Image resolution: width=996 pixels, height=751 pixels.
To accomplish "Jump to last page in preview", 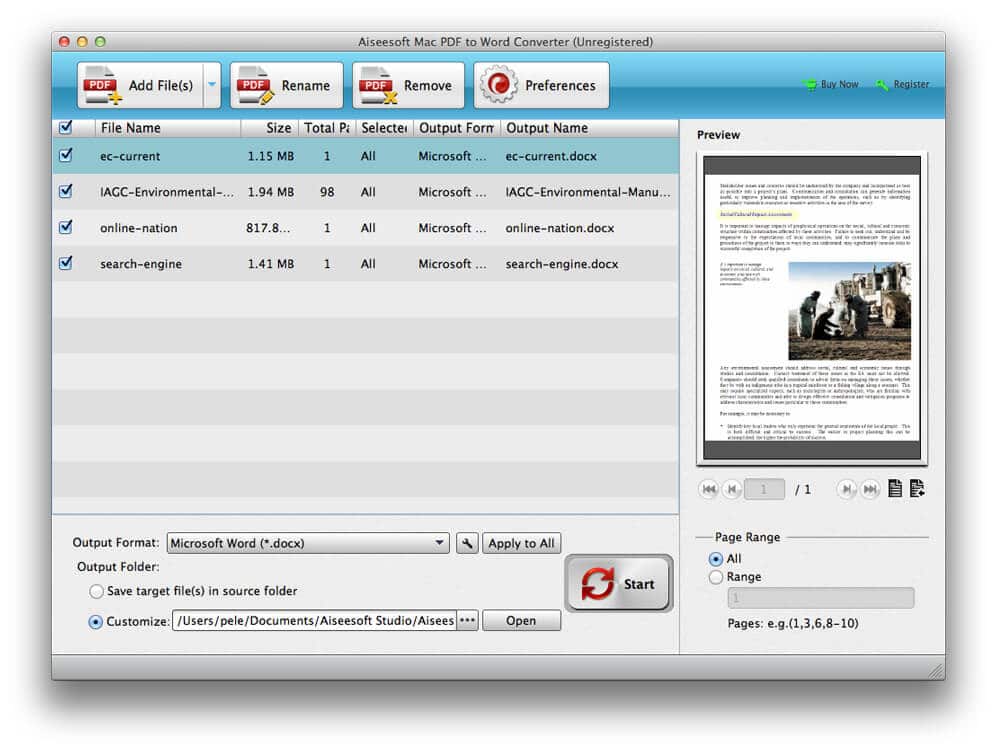I will tap(870, 489).
